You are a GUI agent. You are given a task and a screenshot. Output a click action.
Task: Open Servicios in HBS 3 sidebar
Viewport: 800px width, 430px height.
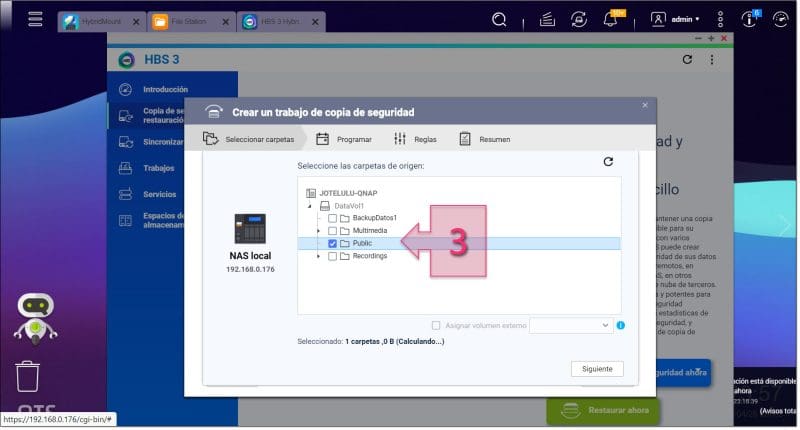point(172,194)
